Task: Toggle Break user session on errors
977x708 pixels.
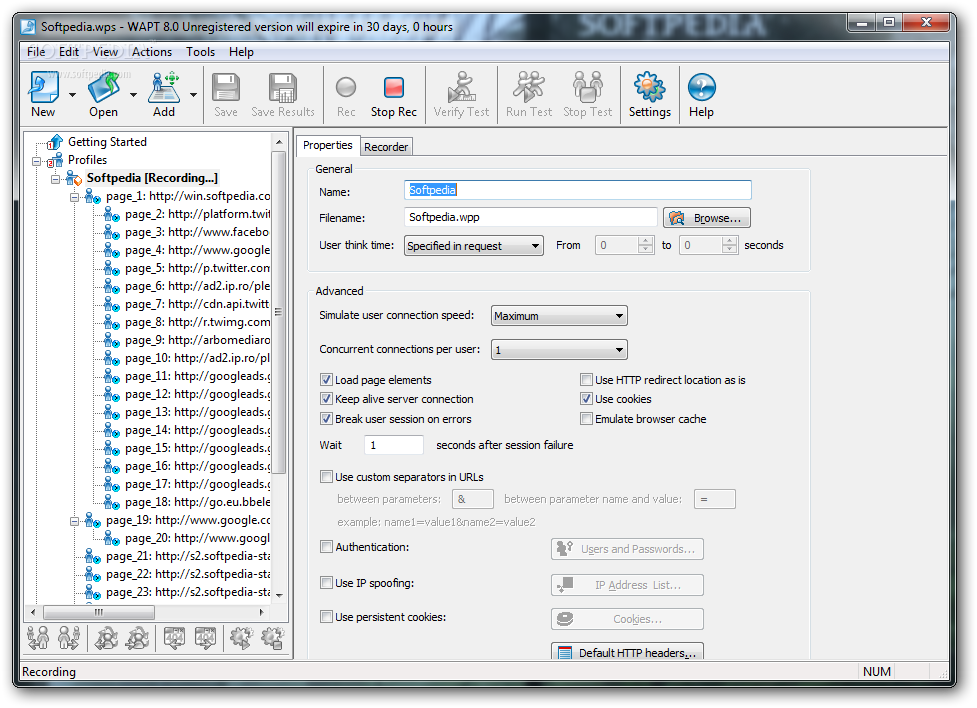Action: 326,419
